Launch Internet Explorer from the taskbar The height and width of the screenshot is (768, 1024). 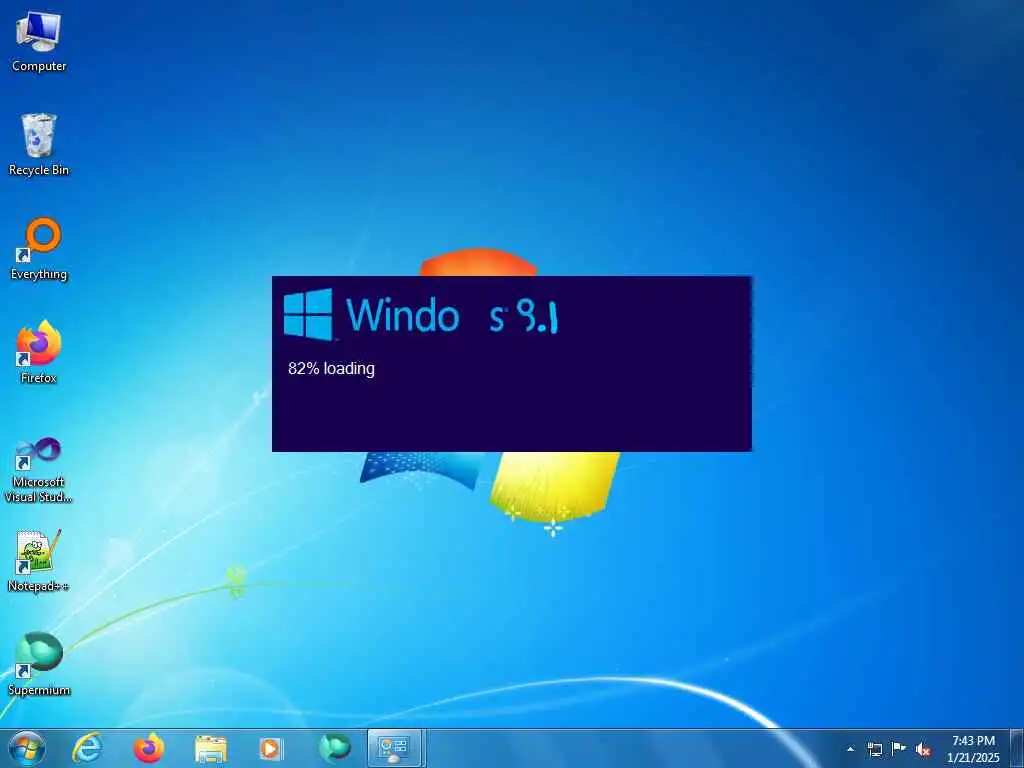pos(88,748)
